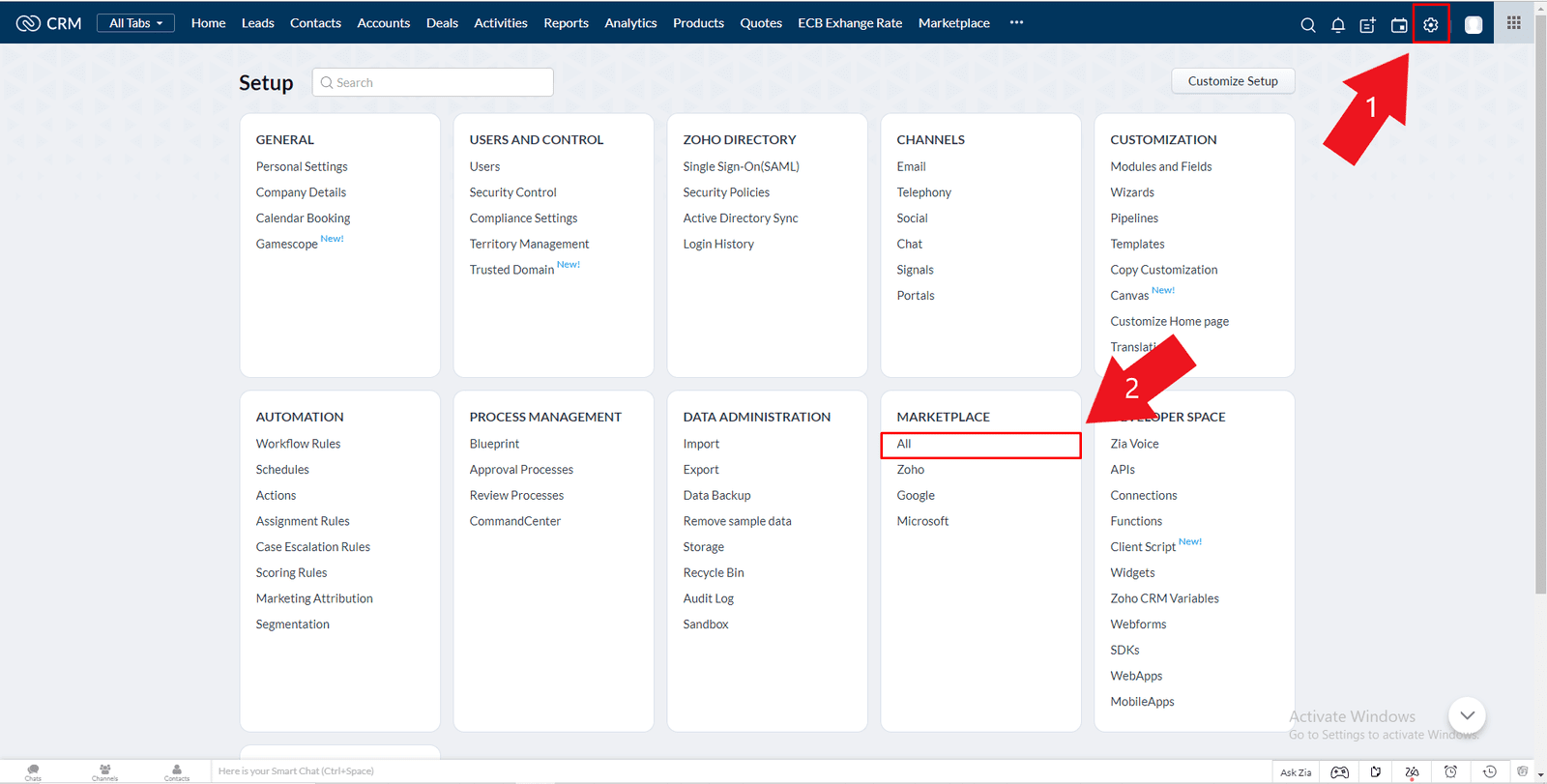1547x784 pixels.
Task: Open Client Script settings
Action: [x=1143, y=547]
